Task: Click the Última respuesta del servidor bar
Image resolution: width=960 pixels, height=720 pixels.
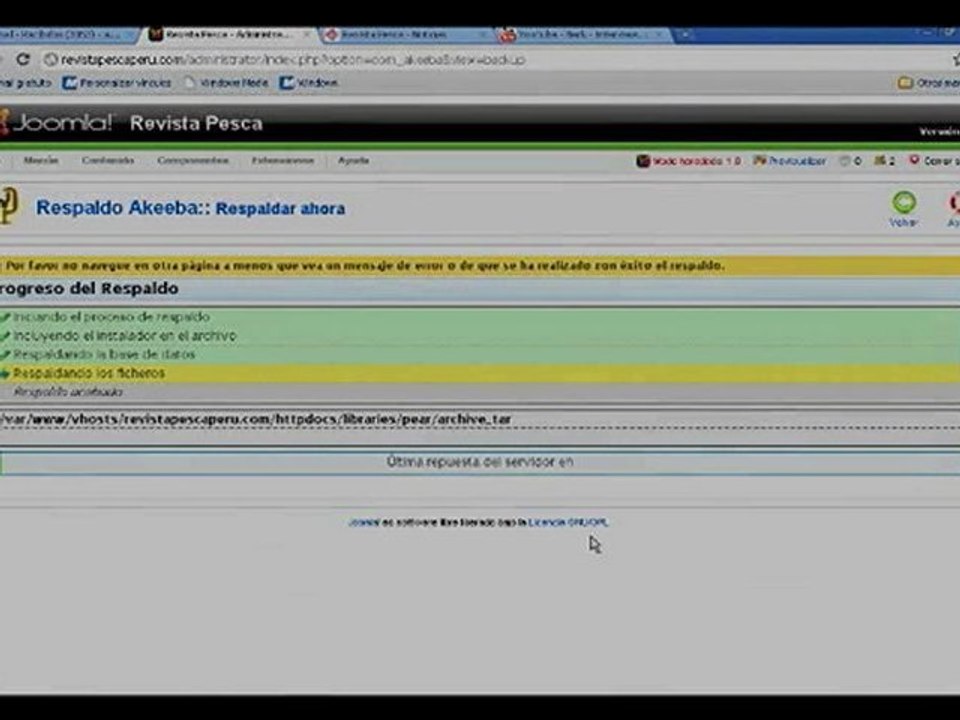Action: point(480,462)
